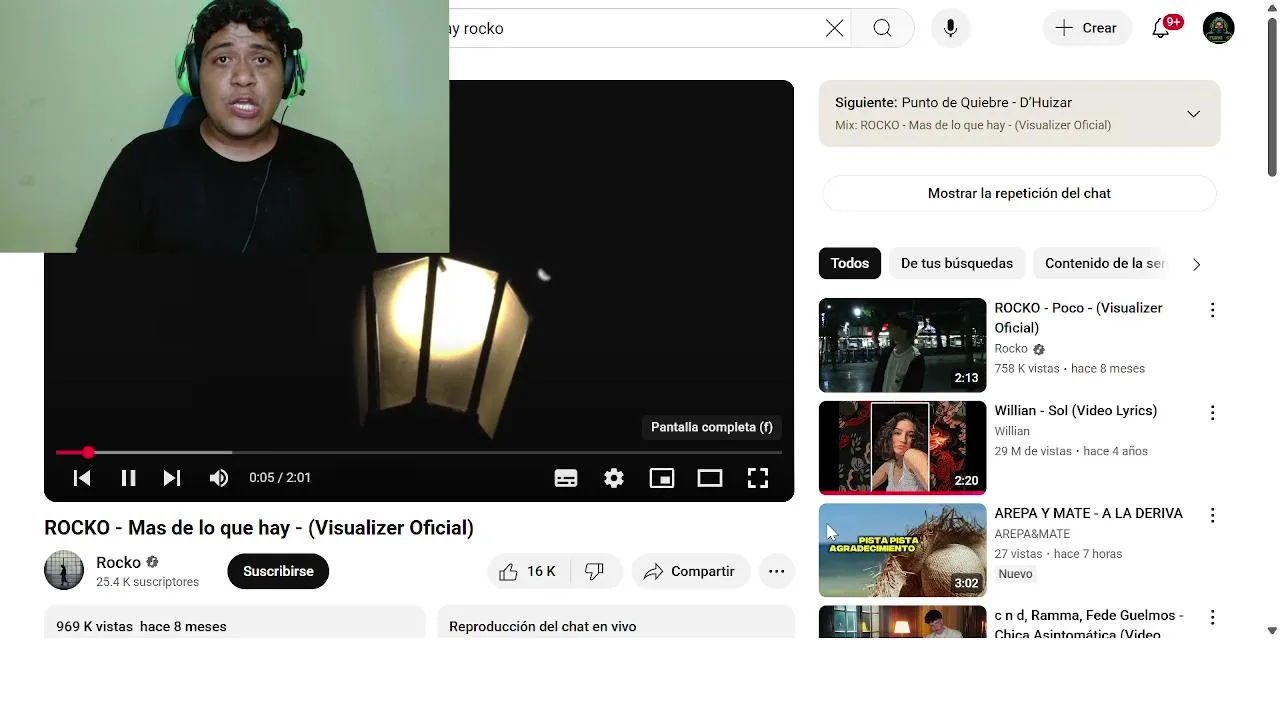Mute the video volume
Screen dimensions: 1280x720
tap(218, 478)
